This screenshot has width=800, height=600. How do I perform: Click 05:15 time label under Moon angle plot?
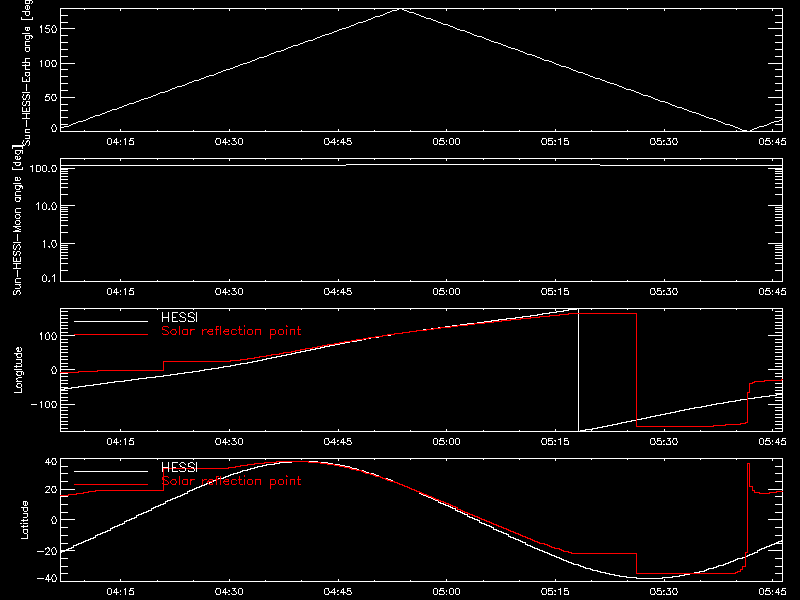(555, 291)
